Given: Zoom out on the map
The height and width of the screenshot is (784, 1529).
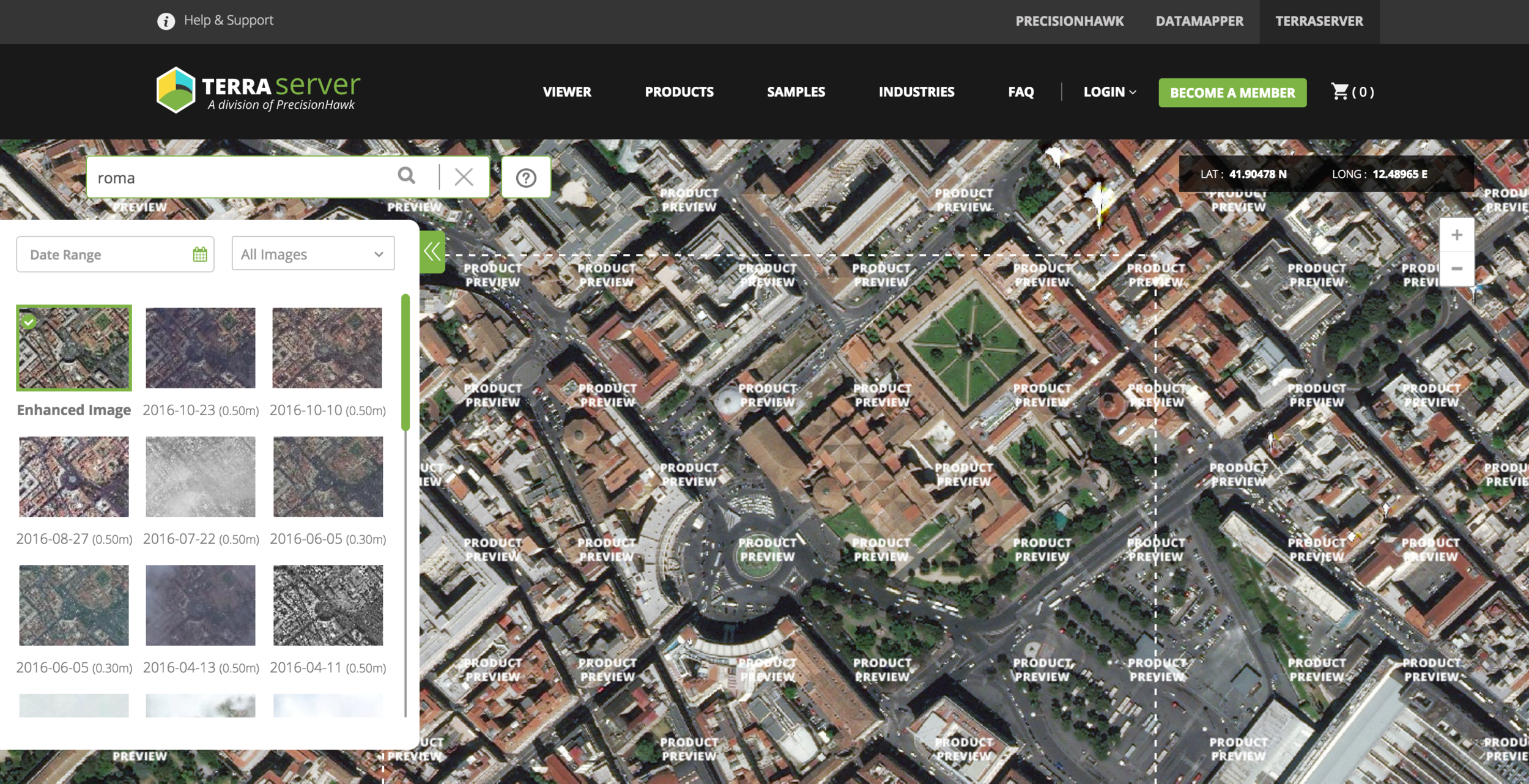Looking at the screenshot, I should (1457, 269).
